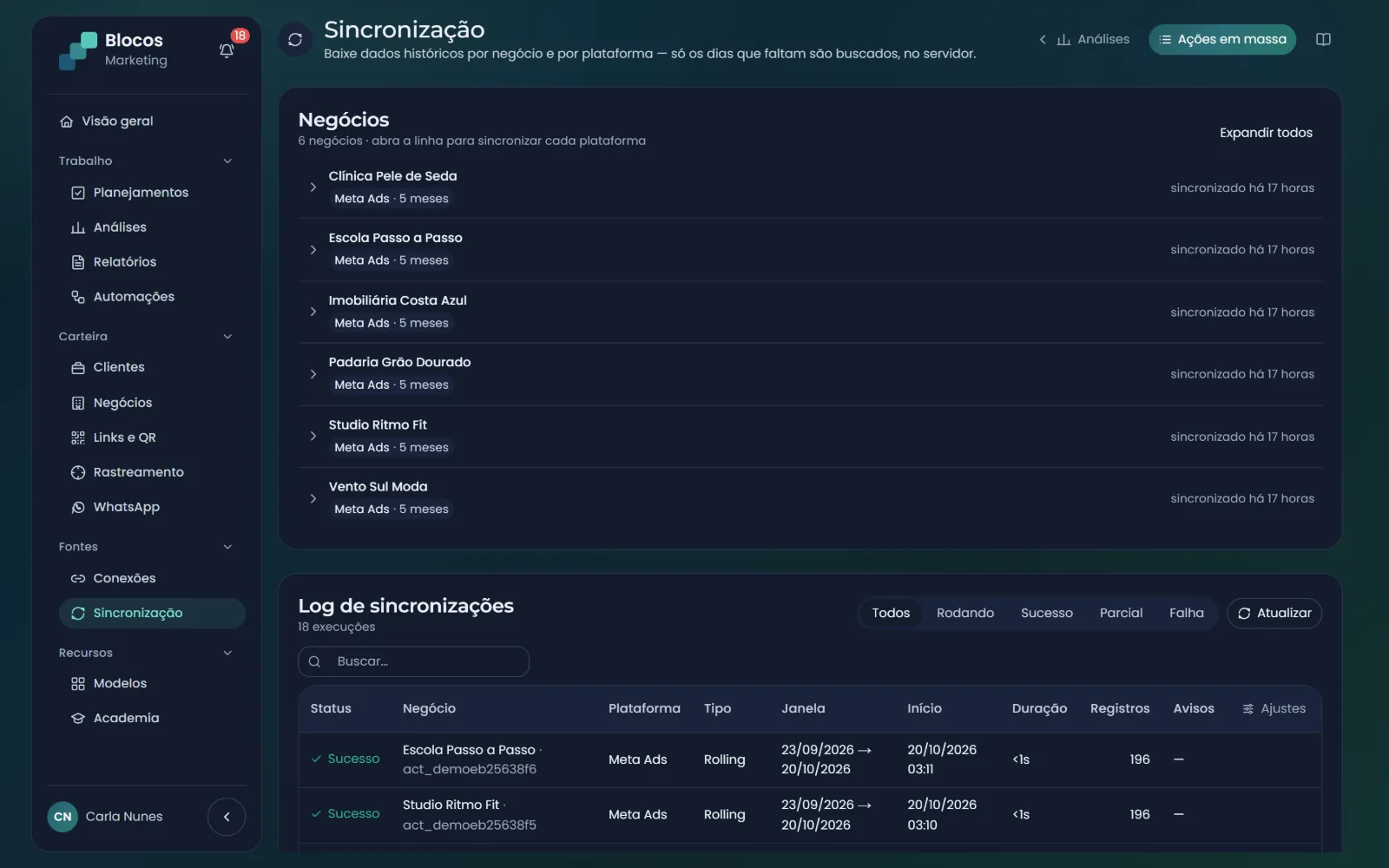Open Automações in the sidebar
1389x868 pixels.
[x=152, y=297]
